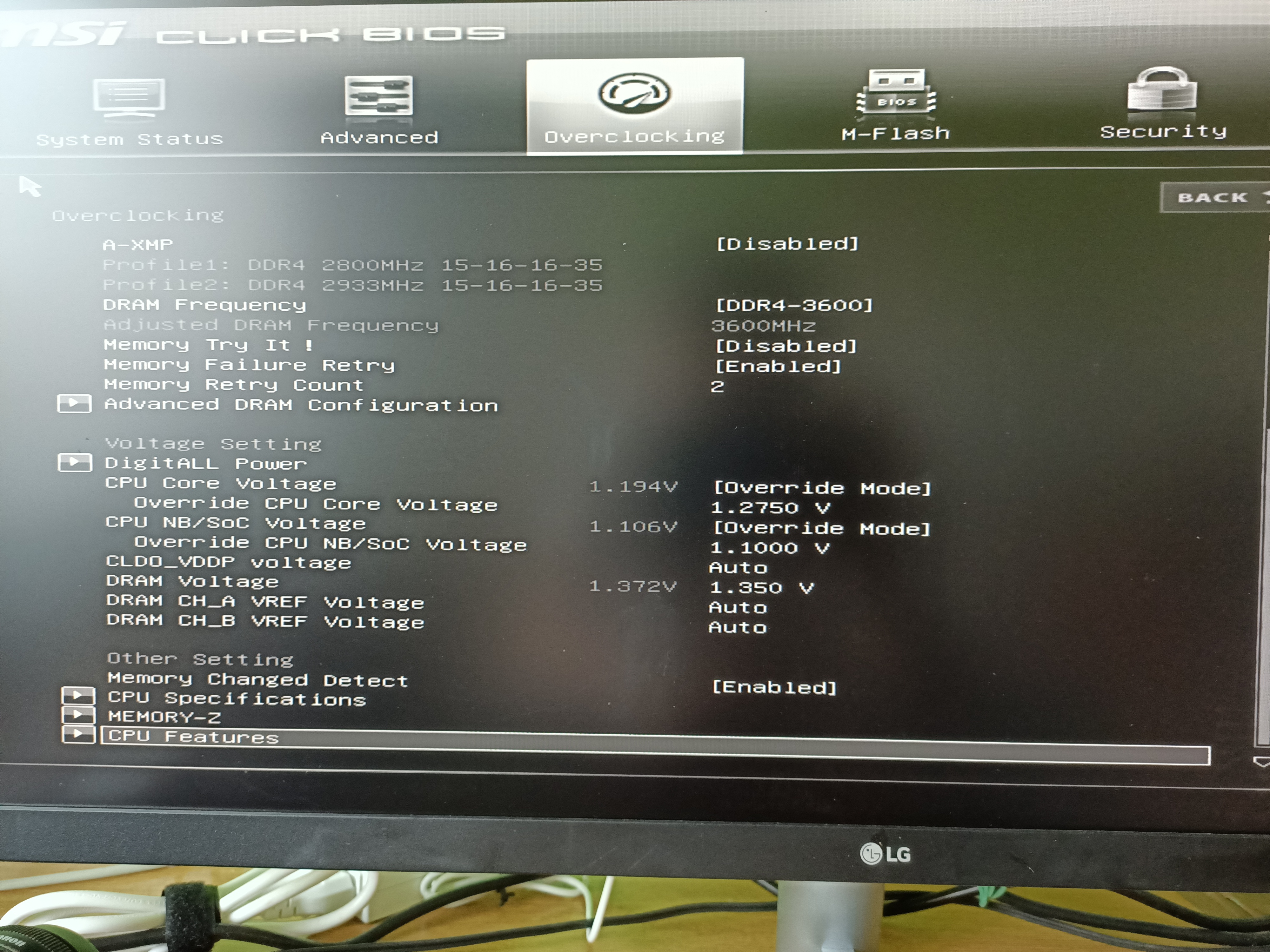1270x952 pixels.
Task: Open DRAM Frequency [DDR4-3600] option
Action: point(794,305)
